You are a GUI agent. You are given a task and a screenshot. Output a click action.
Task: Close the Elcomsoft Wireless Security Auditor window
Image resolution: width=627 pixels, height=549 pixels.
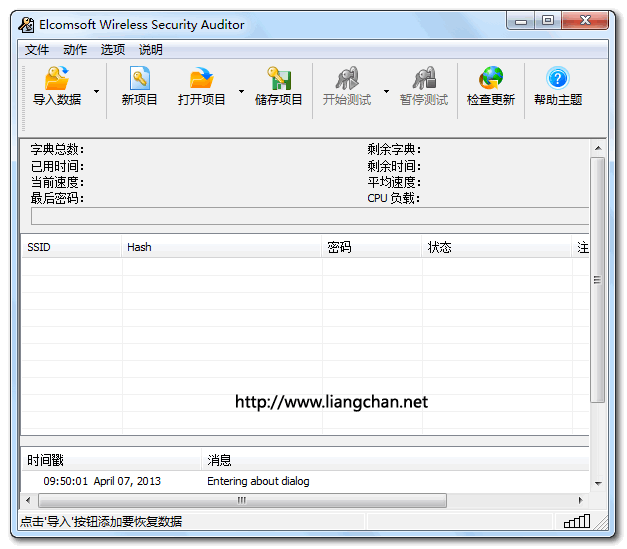coord(585,20)
